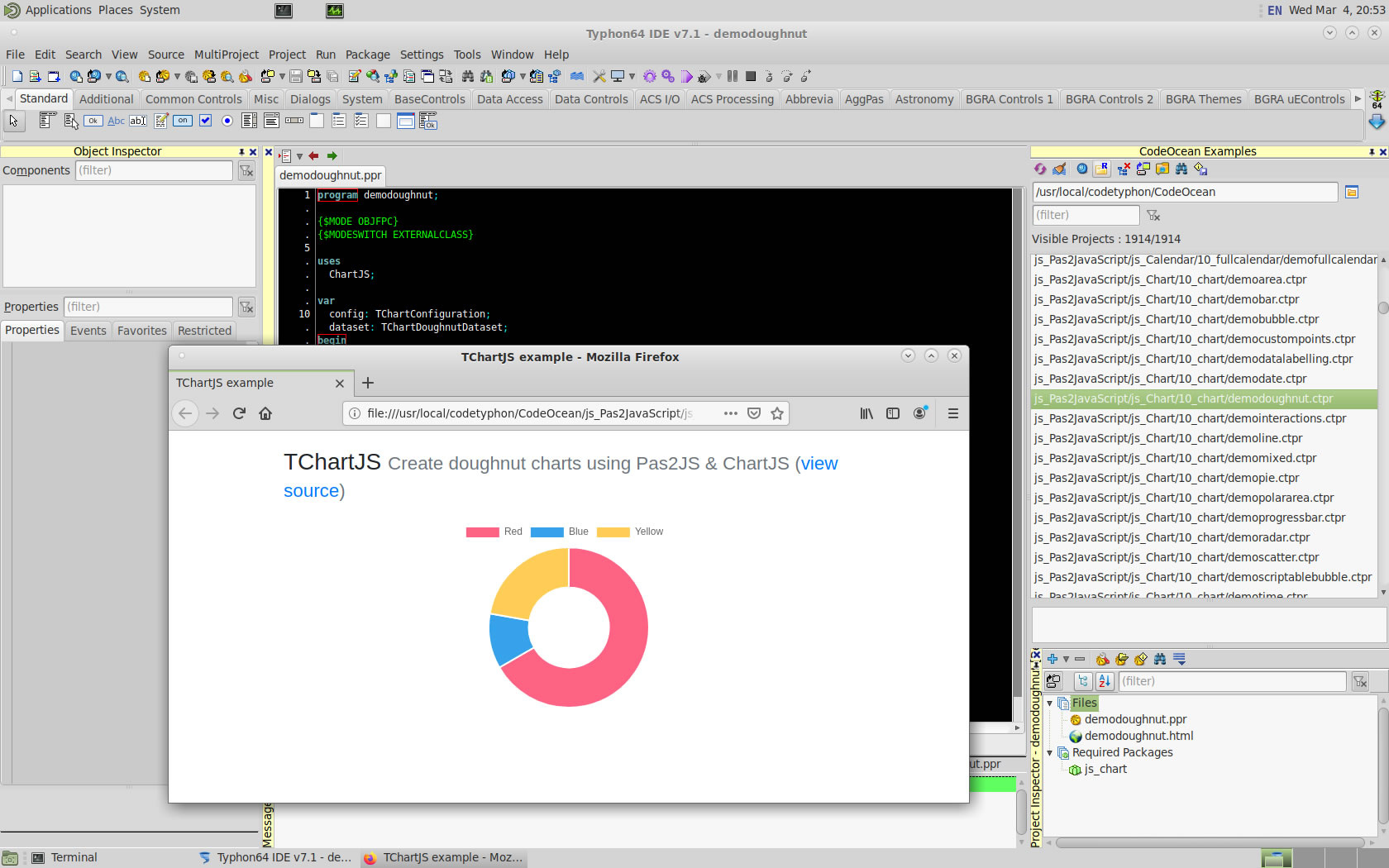Click the refresh icon in CodeOcean Examples

pyautogui.click(x=1040, y=169)
